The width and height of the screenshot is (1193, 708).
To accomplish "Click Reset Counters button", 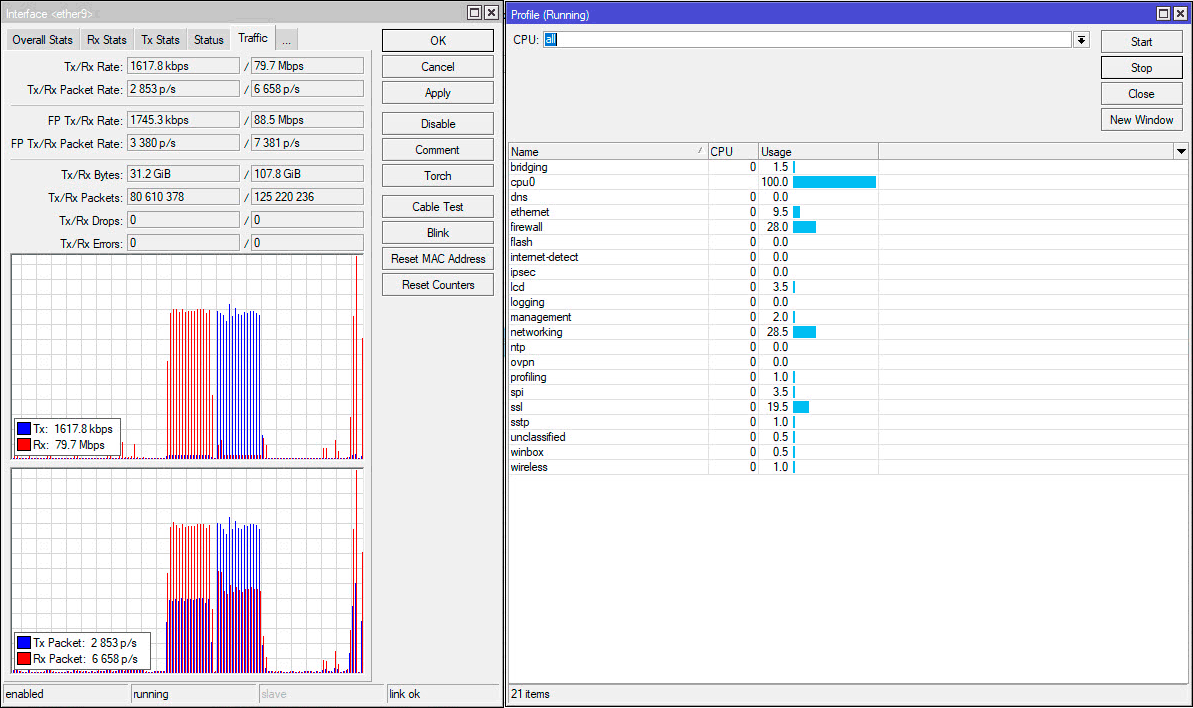I will [437, 285].
